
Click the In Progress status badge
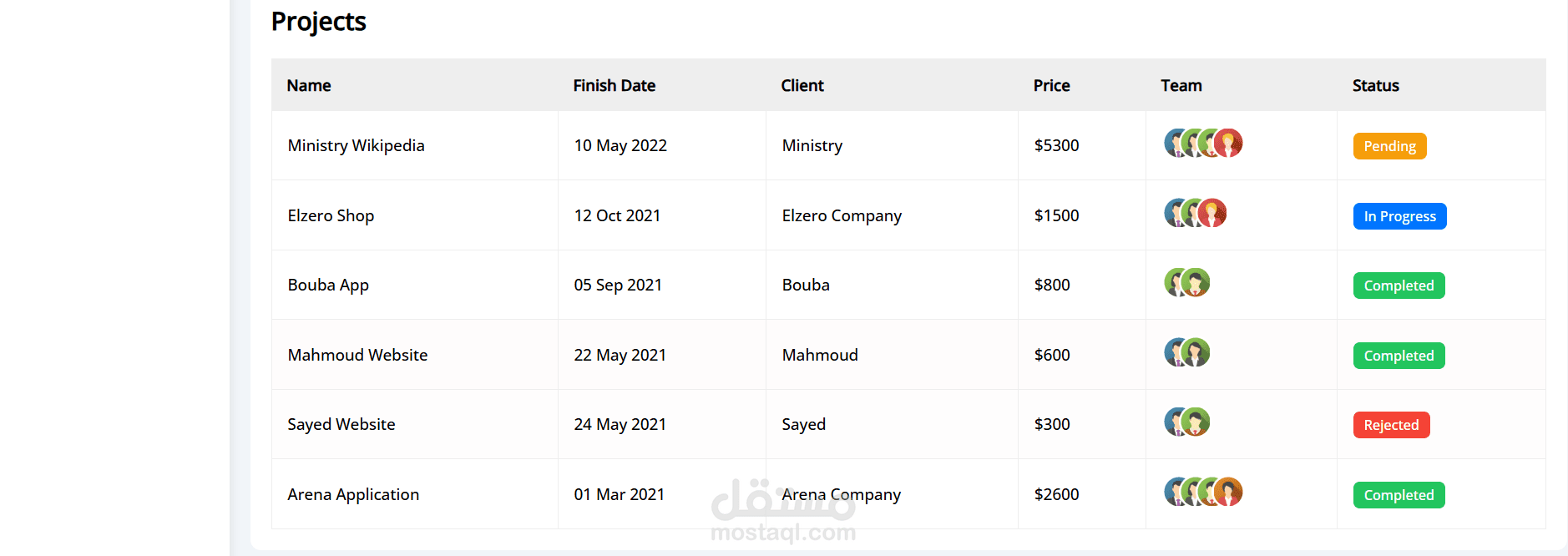(1399, 216)
